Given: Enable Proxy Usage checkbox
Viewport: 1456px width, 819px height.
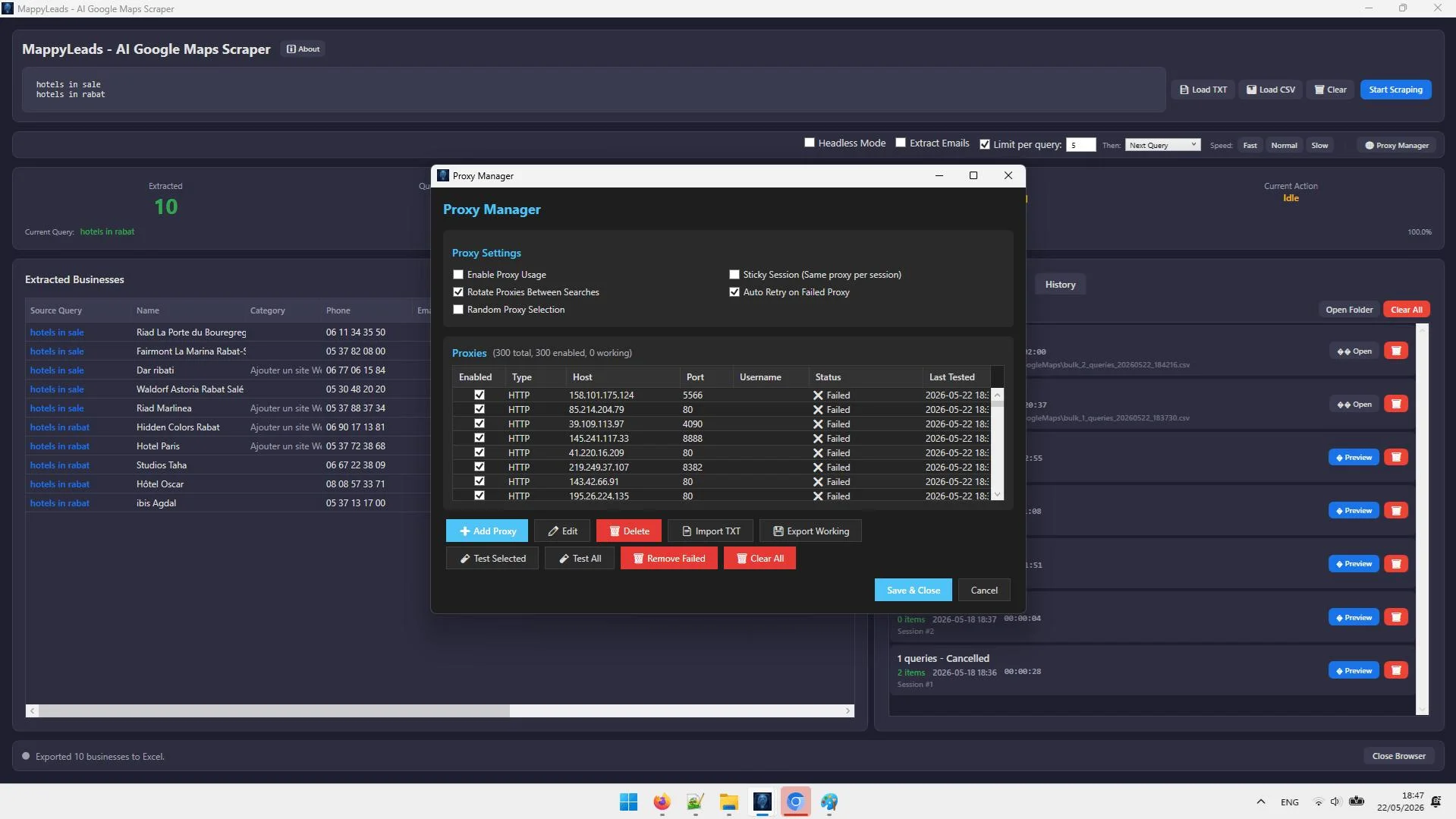Looking at the screenshot, I should [x=458, y=274].
